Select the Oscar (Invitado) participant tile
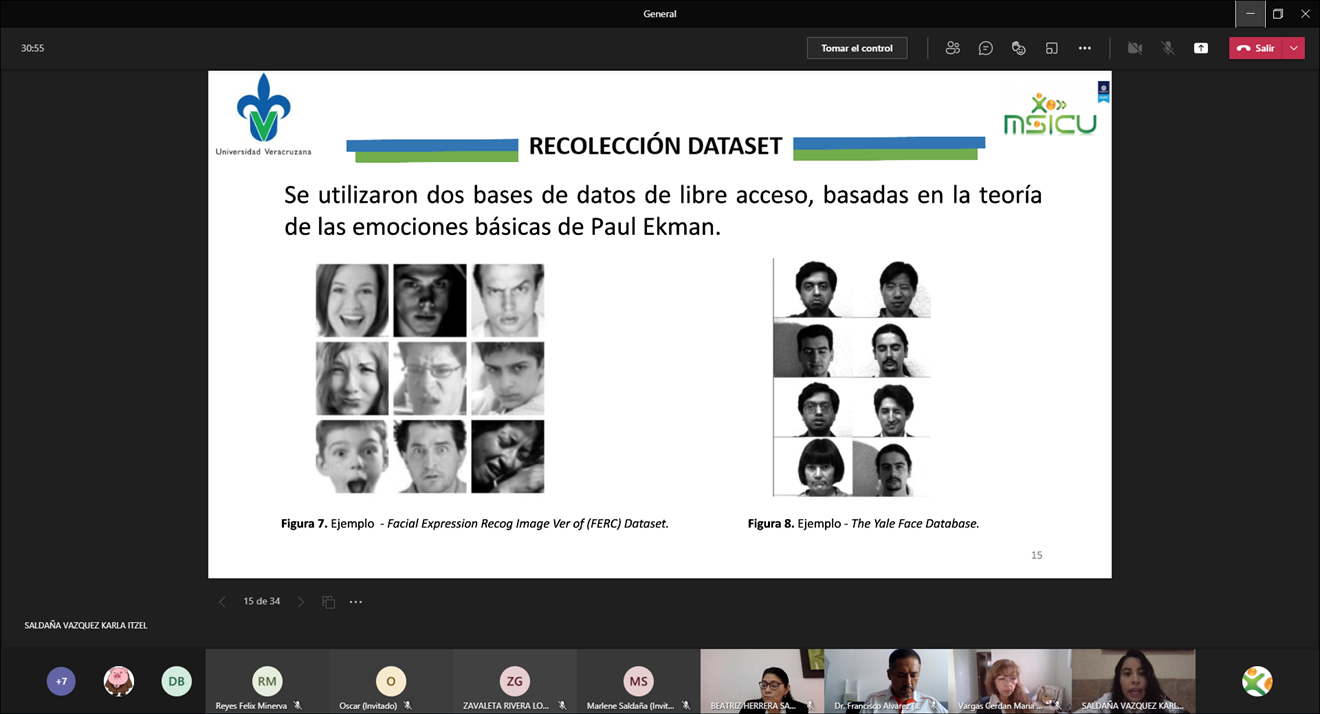 pos(390,681)
